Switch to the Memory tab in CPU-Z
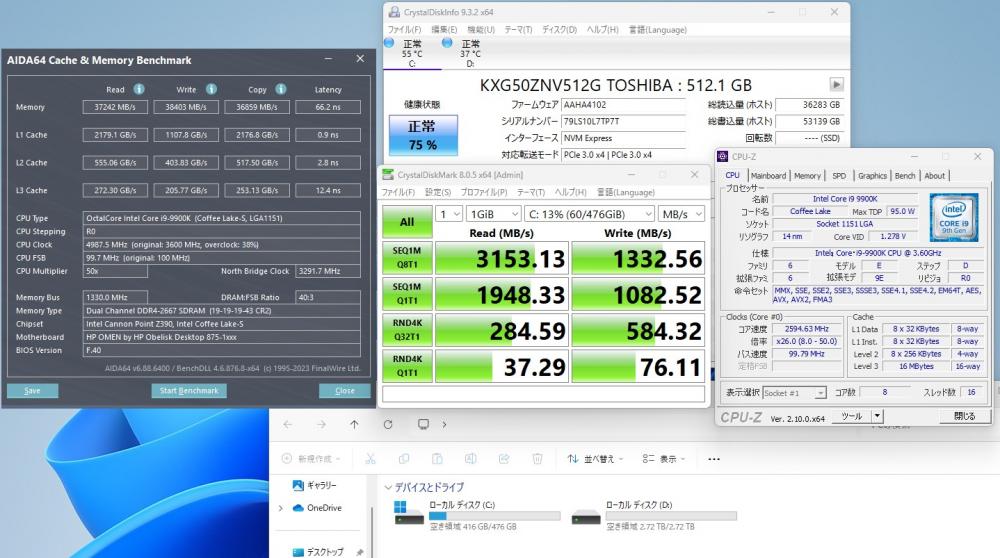 coord(807,175)
